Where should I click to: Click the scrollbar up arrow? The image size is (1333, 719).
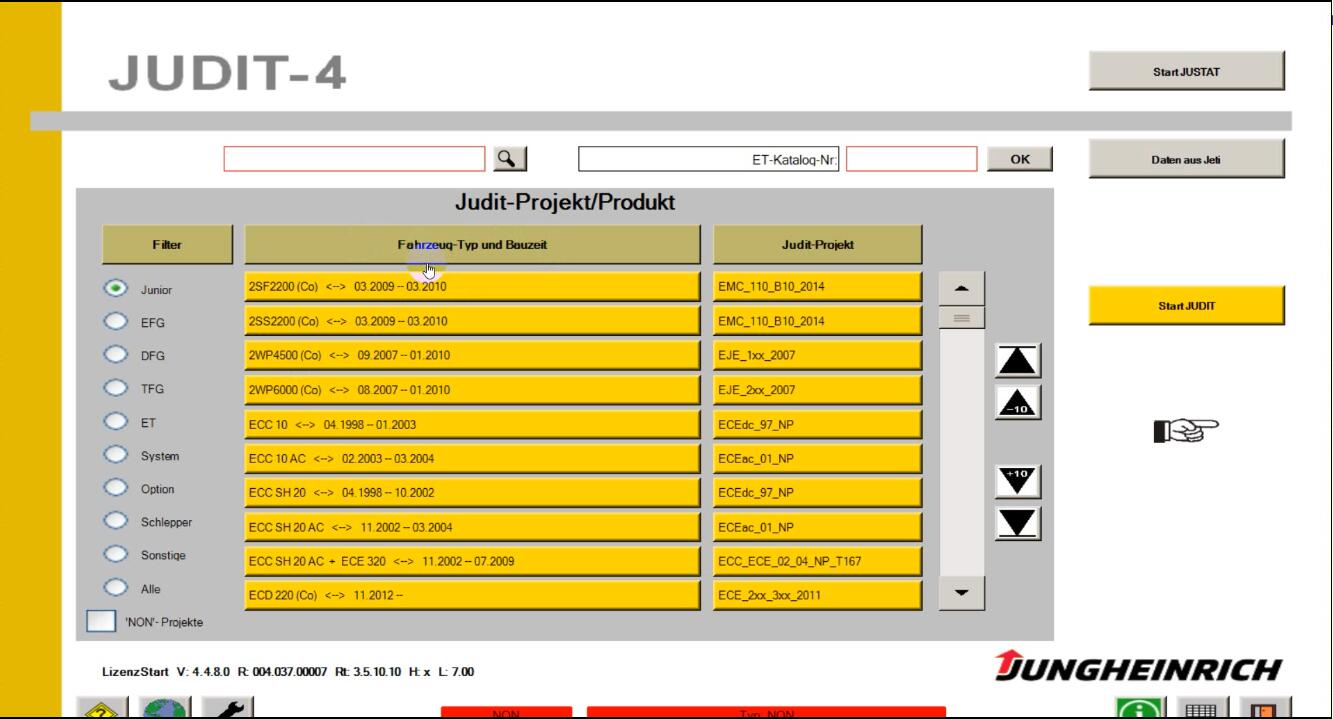(x=962, y=288)
